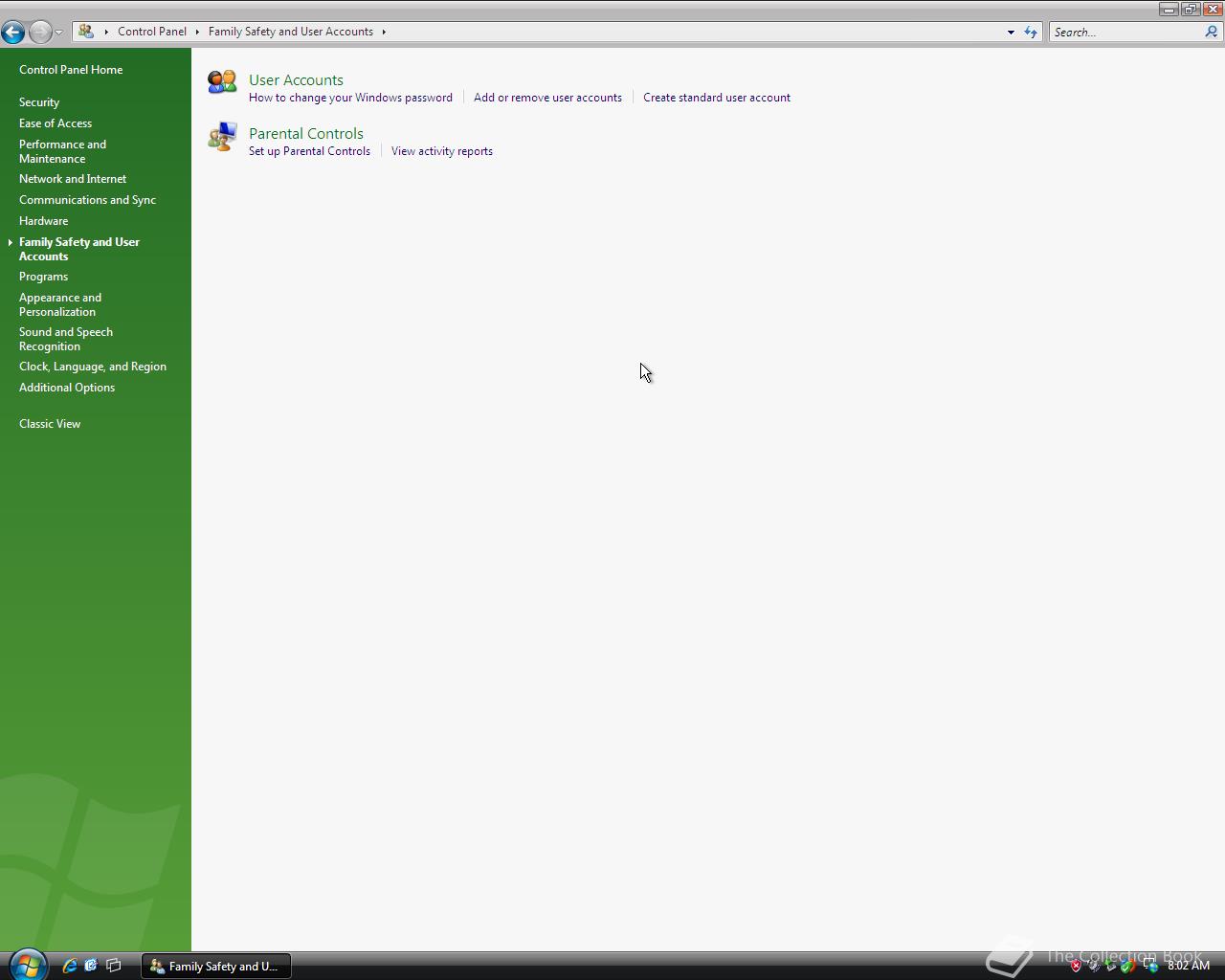
Task: Open Additional Options category
Action: (67, 388)
